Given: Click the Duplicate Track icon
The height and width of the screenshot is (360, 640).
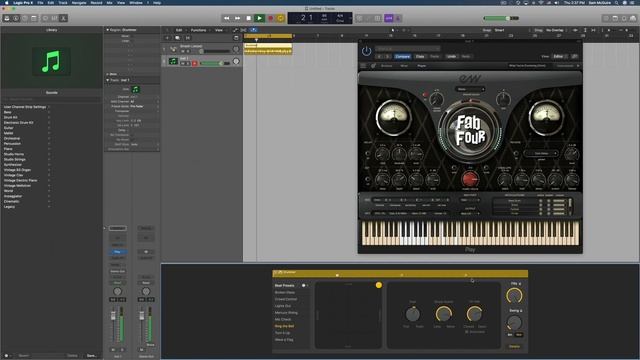Looking at the screenshot, I should click(177, 38).
